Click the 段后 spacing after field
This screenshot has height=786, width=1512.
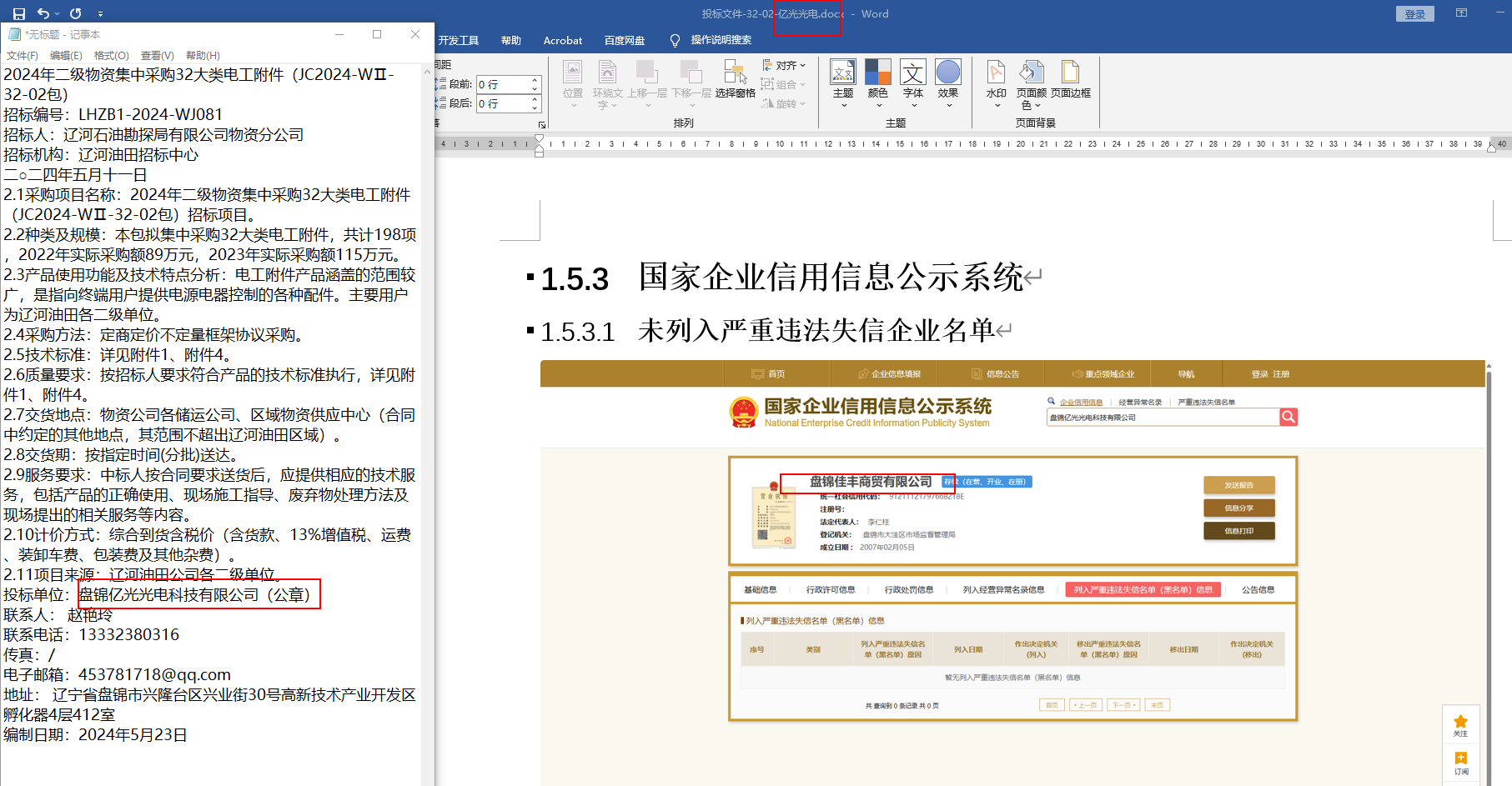pos(504,103)
